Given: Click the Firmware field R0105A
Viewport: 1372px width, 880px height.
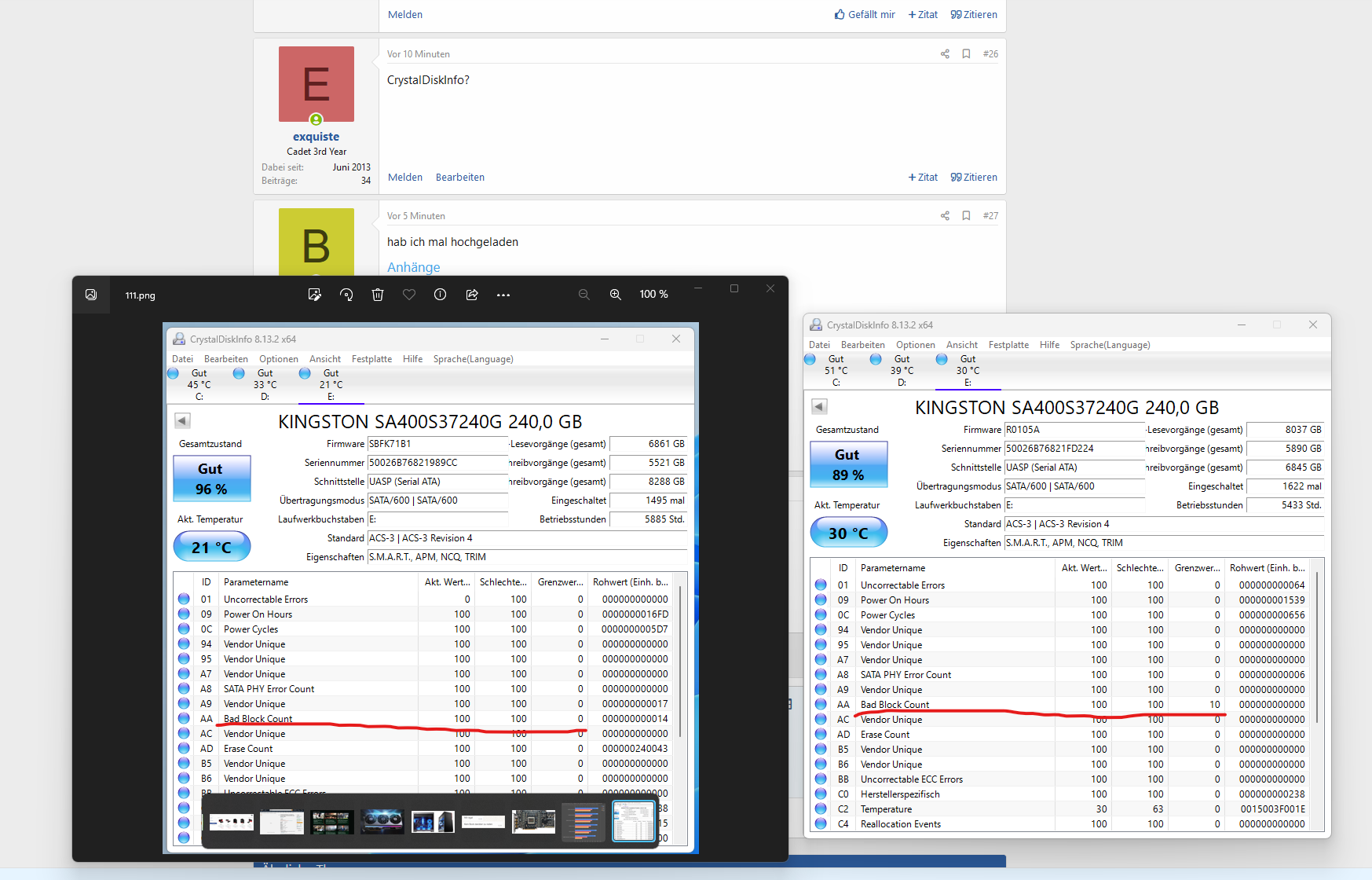Looking at the screenshot, I should [x=1074, y=430].
